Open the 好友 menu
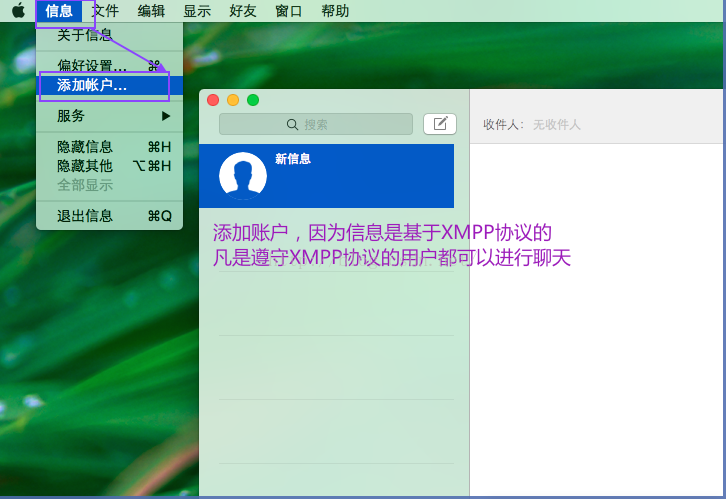Image resolution: width=726 pixels, height=499 pixels. 243,11
